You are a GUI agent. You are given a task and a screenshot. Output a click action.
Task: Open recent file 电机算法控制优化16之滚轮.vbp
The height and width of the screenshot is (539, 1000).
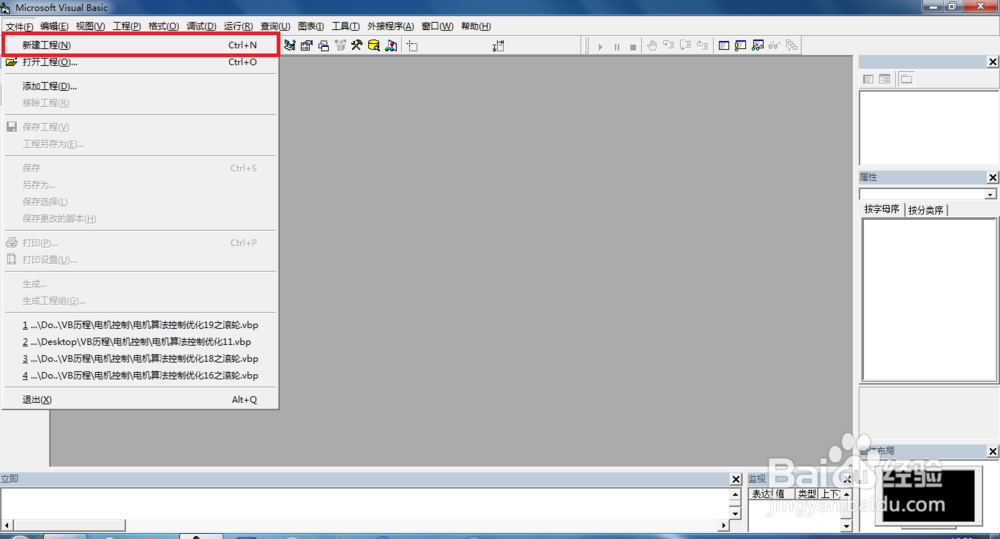(140, 376)
